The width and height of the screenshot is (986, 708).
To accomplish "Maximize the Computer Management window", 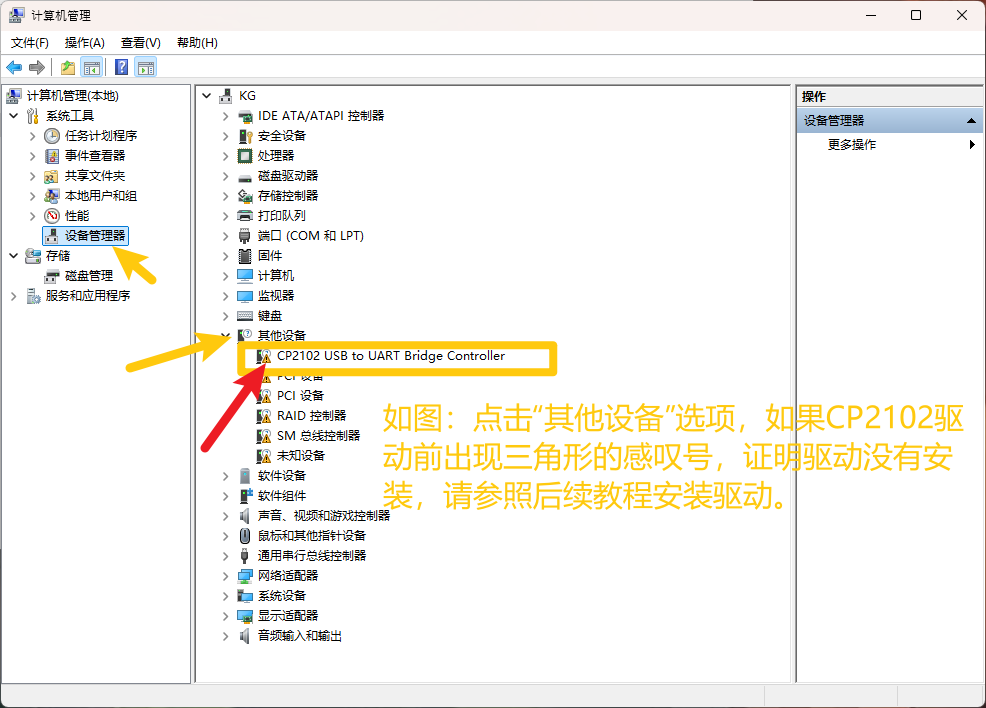I will [x=916, y=15].
